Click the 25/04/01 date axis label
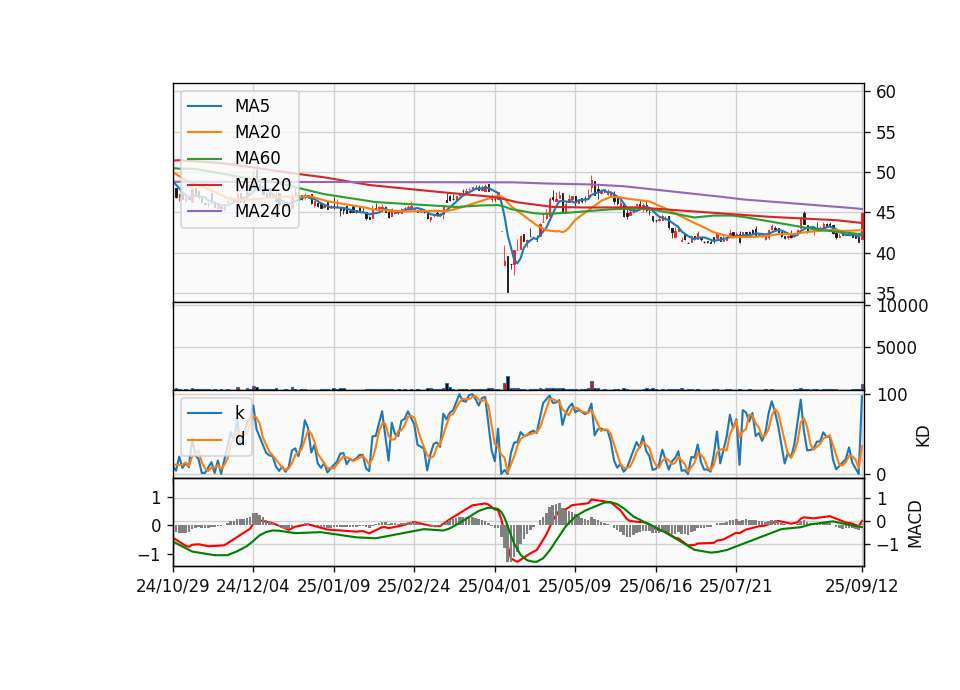 pos(495,586)
